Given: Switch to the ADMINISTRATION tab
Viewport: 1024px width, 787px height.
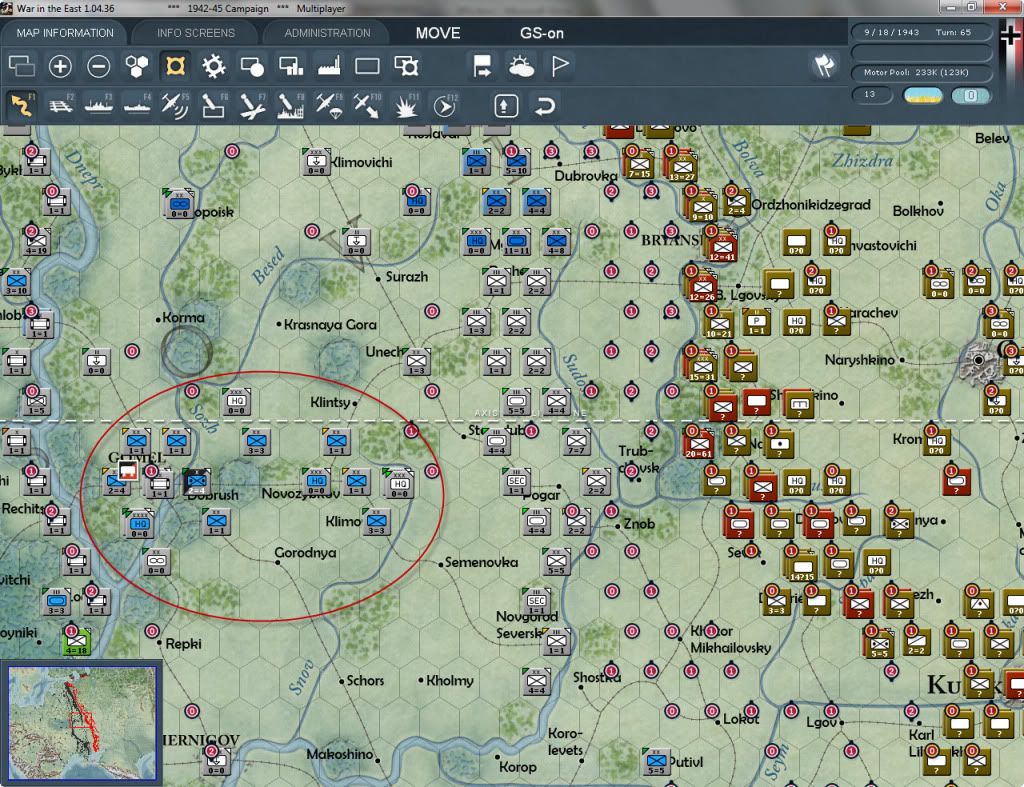Looking at the screenshot, I should 327,33.
